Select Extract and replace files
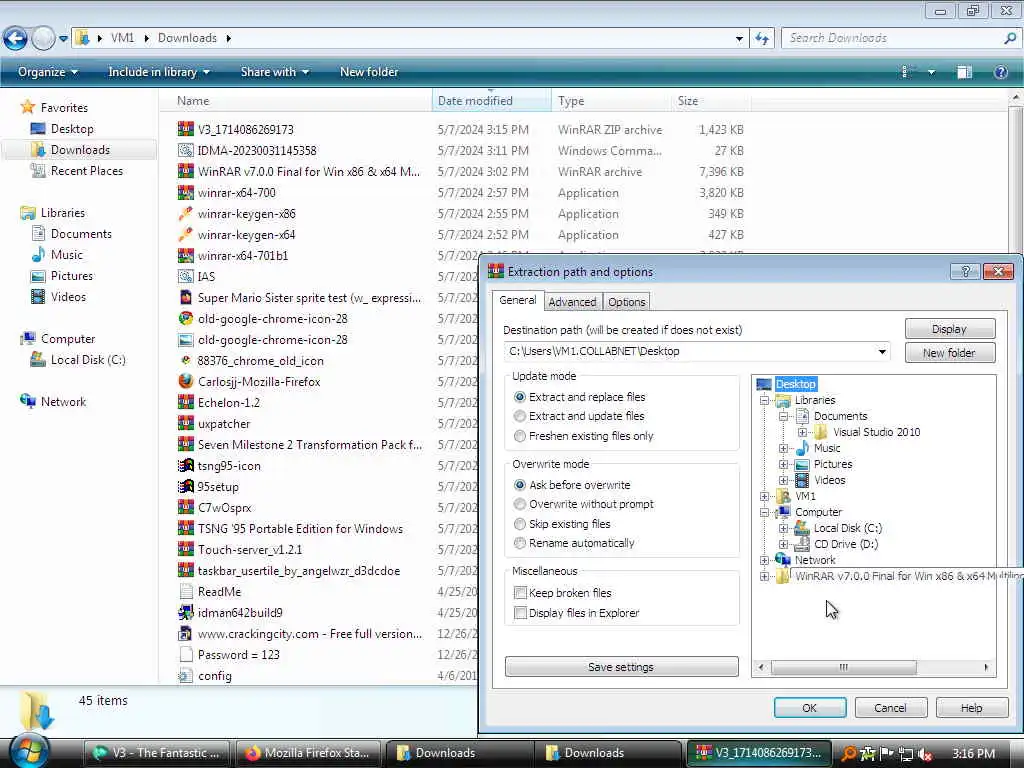The height and width of the screenshot is (768, 1024). pyautogui.click(x=580, y=396)
